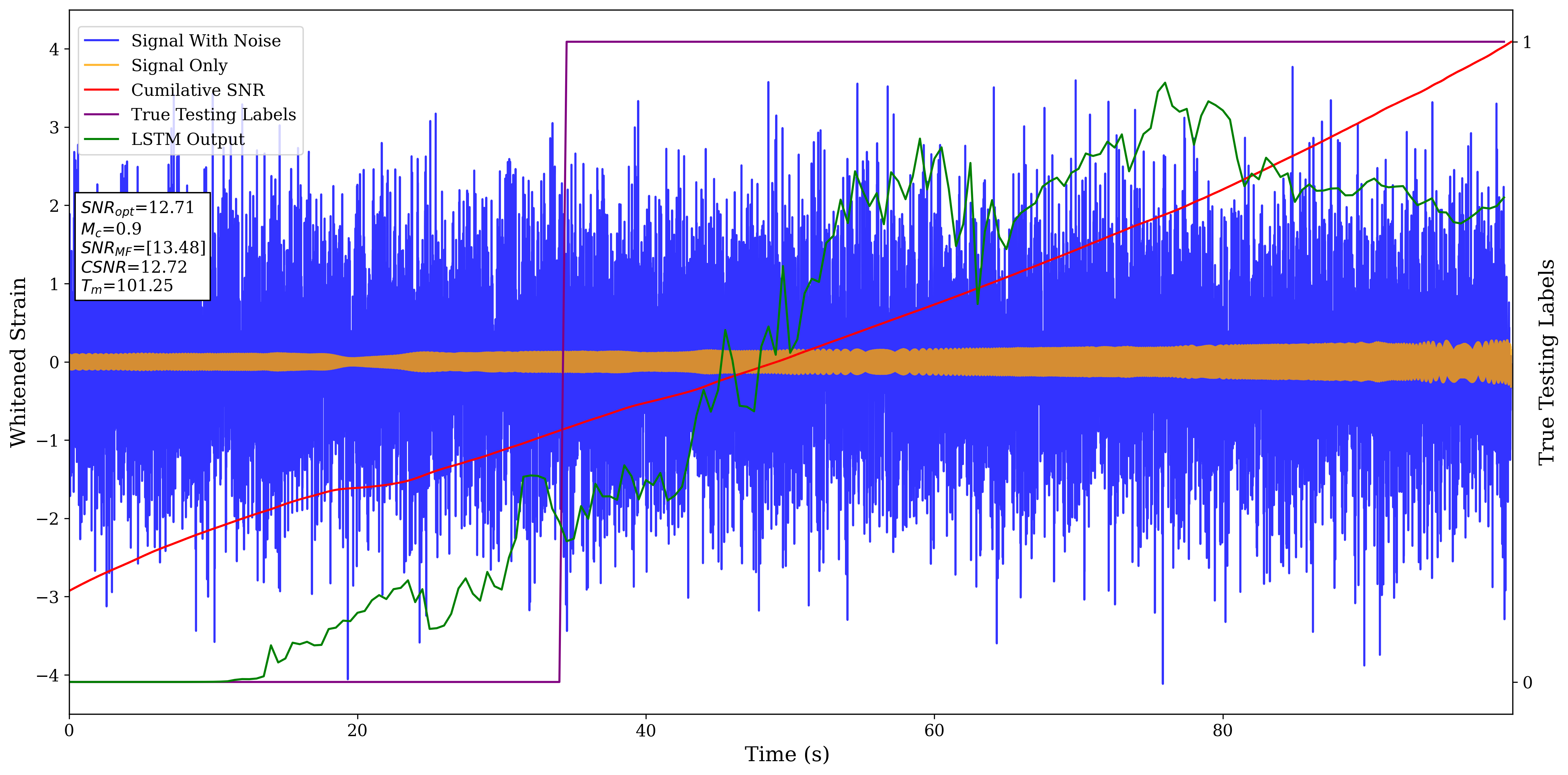Click the 'LSTM Output' legend label
1568x775 pixels.
[x=188, y=139]
